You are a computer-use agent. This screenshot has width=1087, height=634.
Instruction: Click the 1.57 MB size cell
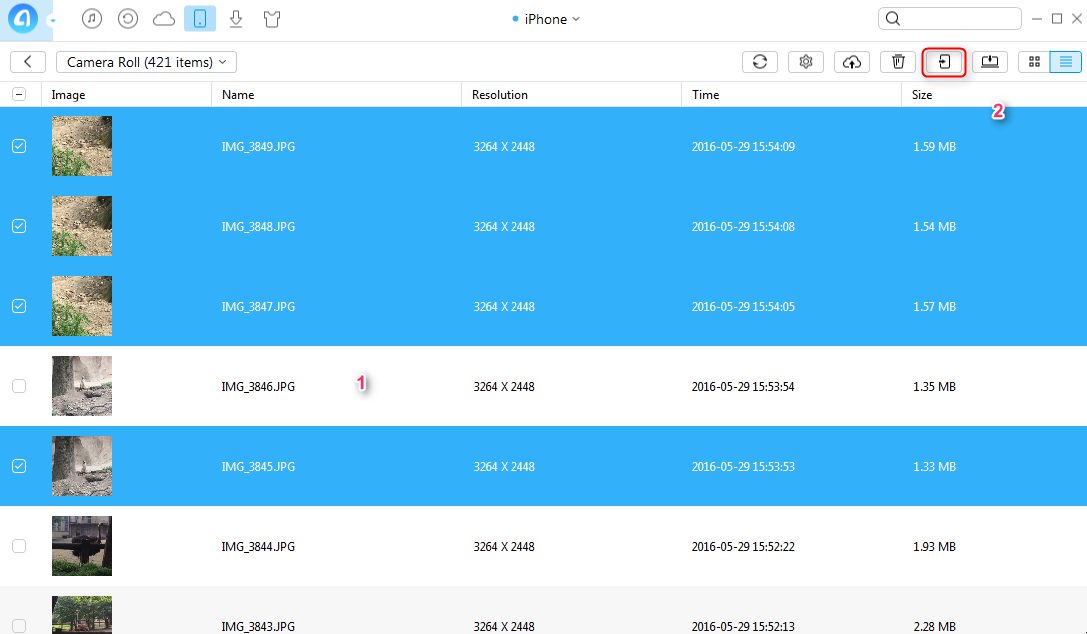click(x=934, y=307)
